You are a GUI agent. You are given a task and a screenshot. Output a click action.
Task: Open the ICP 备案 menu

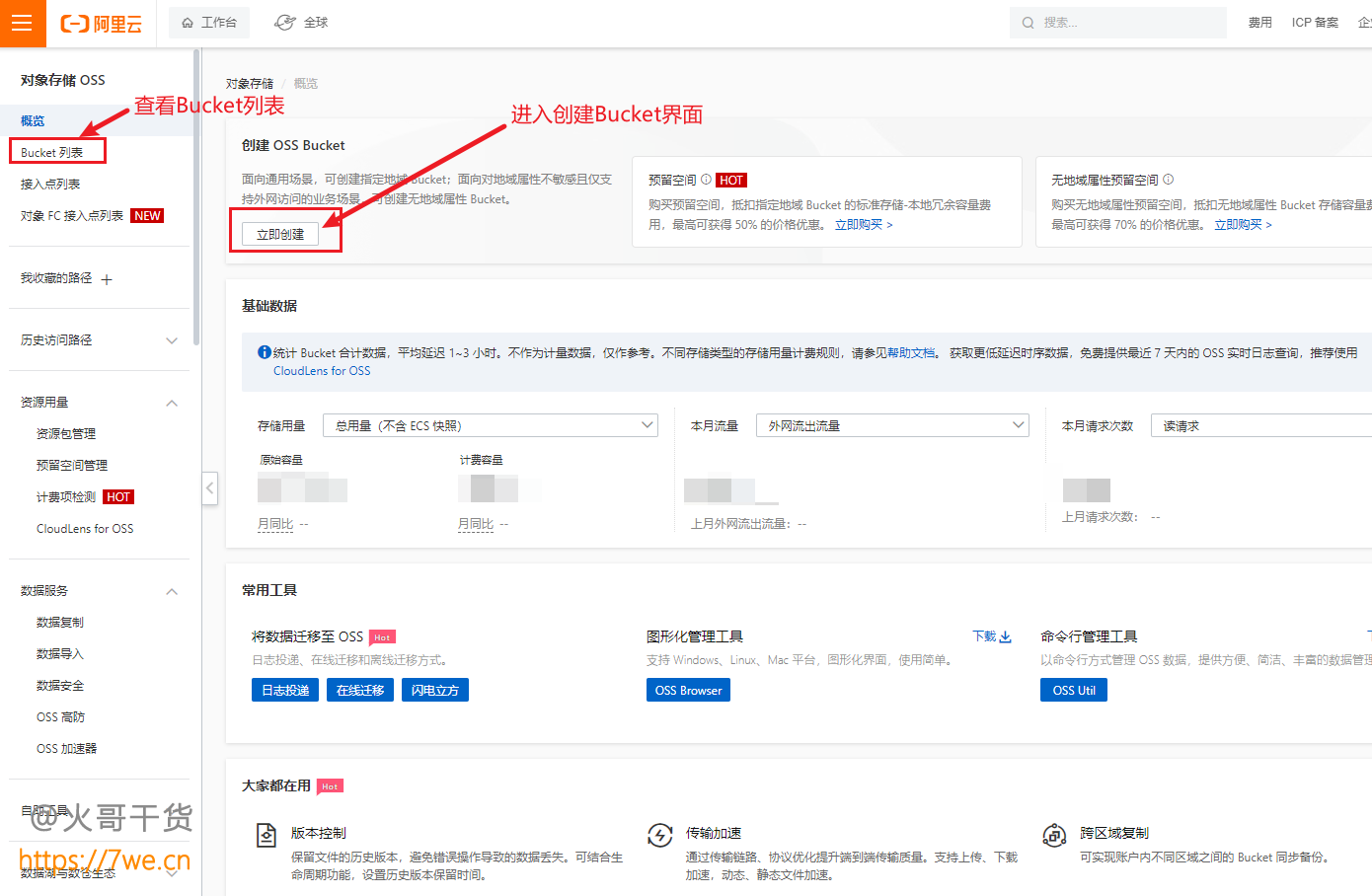click(x=1315, y=23)
